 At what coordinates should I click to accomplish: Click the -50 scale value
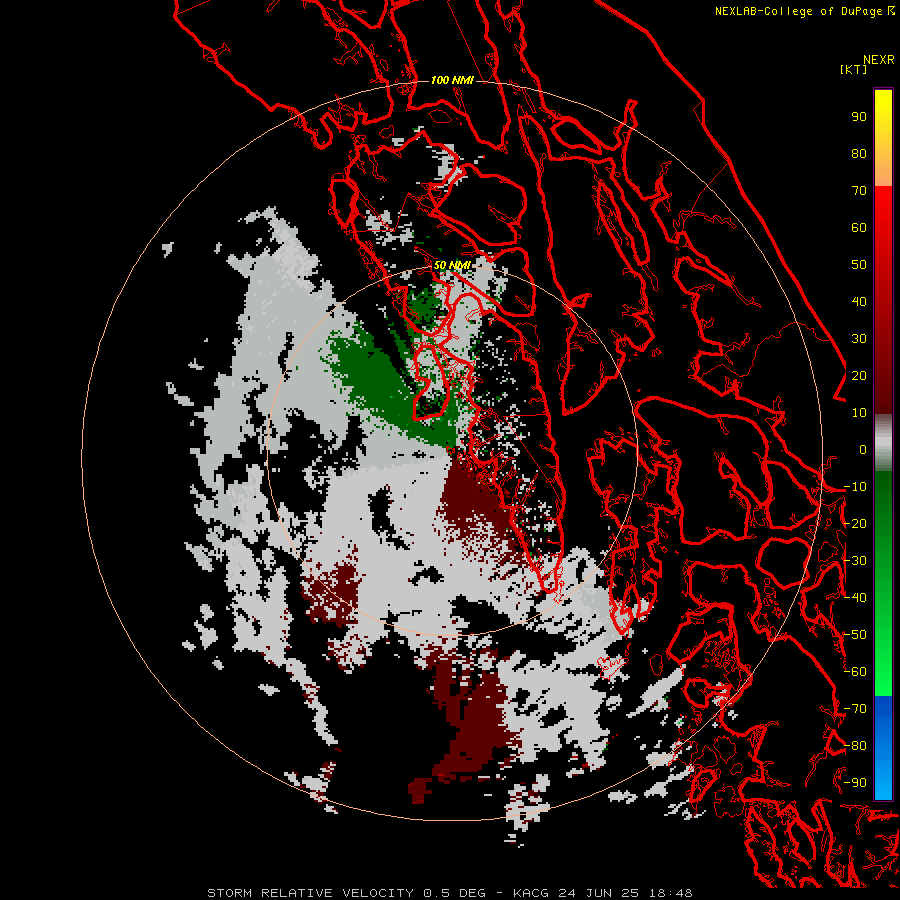855,635
